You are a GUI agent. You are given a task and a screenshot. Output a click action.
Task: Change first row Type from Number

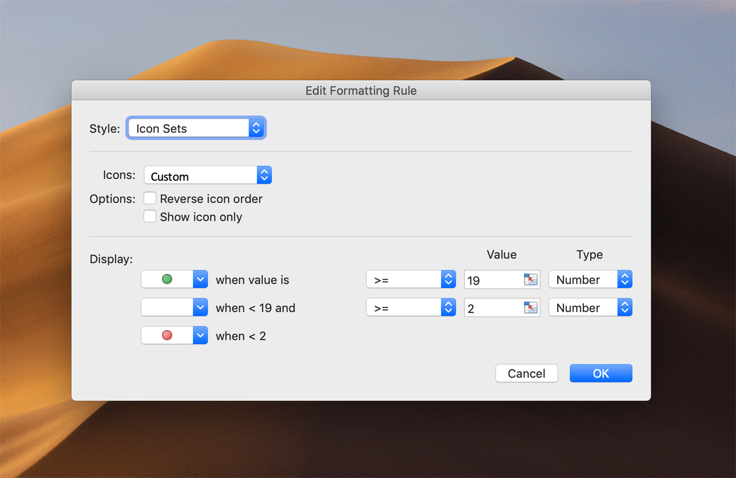pos(590,280)
